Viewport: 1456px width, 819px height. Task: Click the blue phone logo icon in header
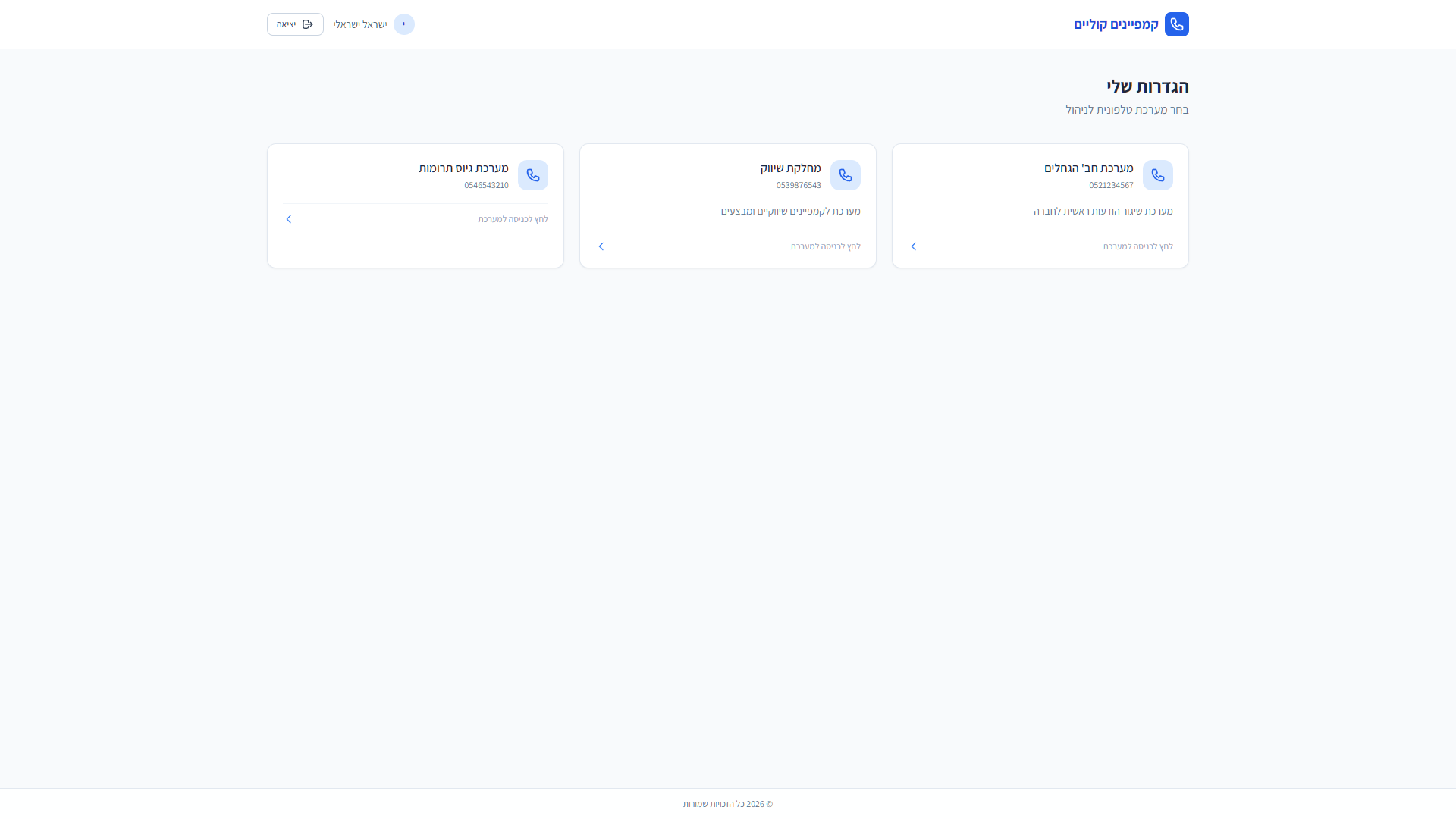pyautogui.click(x=1176, y=24)
